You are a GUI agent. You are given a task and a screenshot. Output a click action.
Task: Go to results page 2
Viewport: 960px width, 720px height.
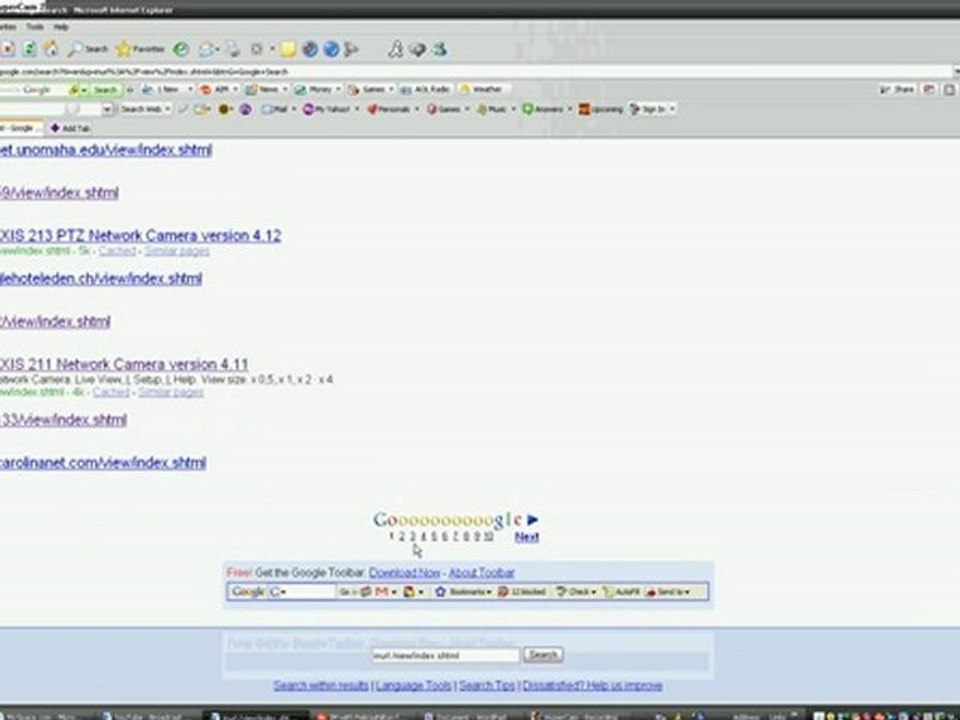[402, 537]
